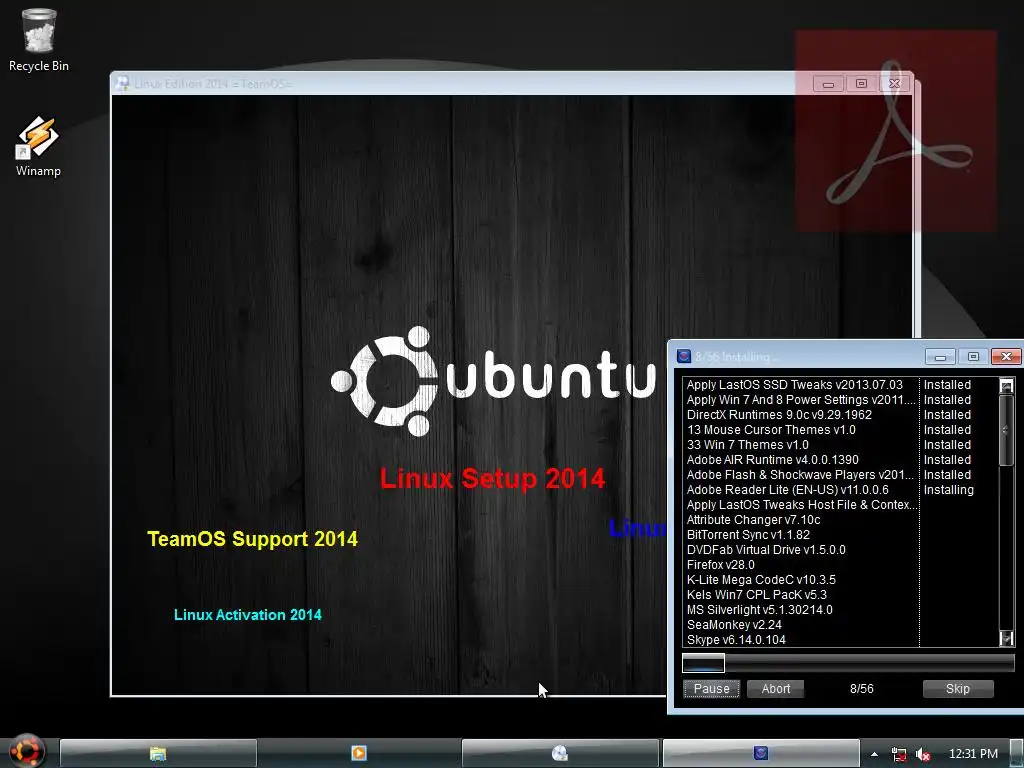The image size is (1024, 768).
Task: Click the 12:31 PM clock
Action: coord(973,754)
